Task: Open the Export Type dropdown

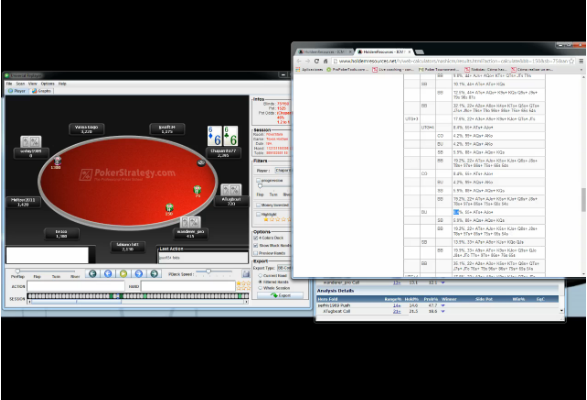Action: pyautogui.click(x=283, y=268)
